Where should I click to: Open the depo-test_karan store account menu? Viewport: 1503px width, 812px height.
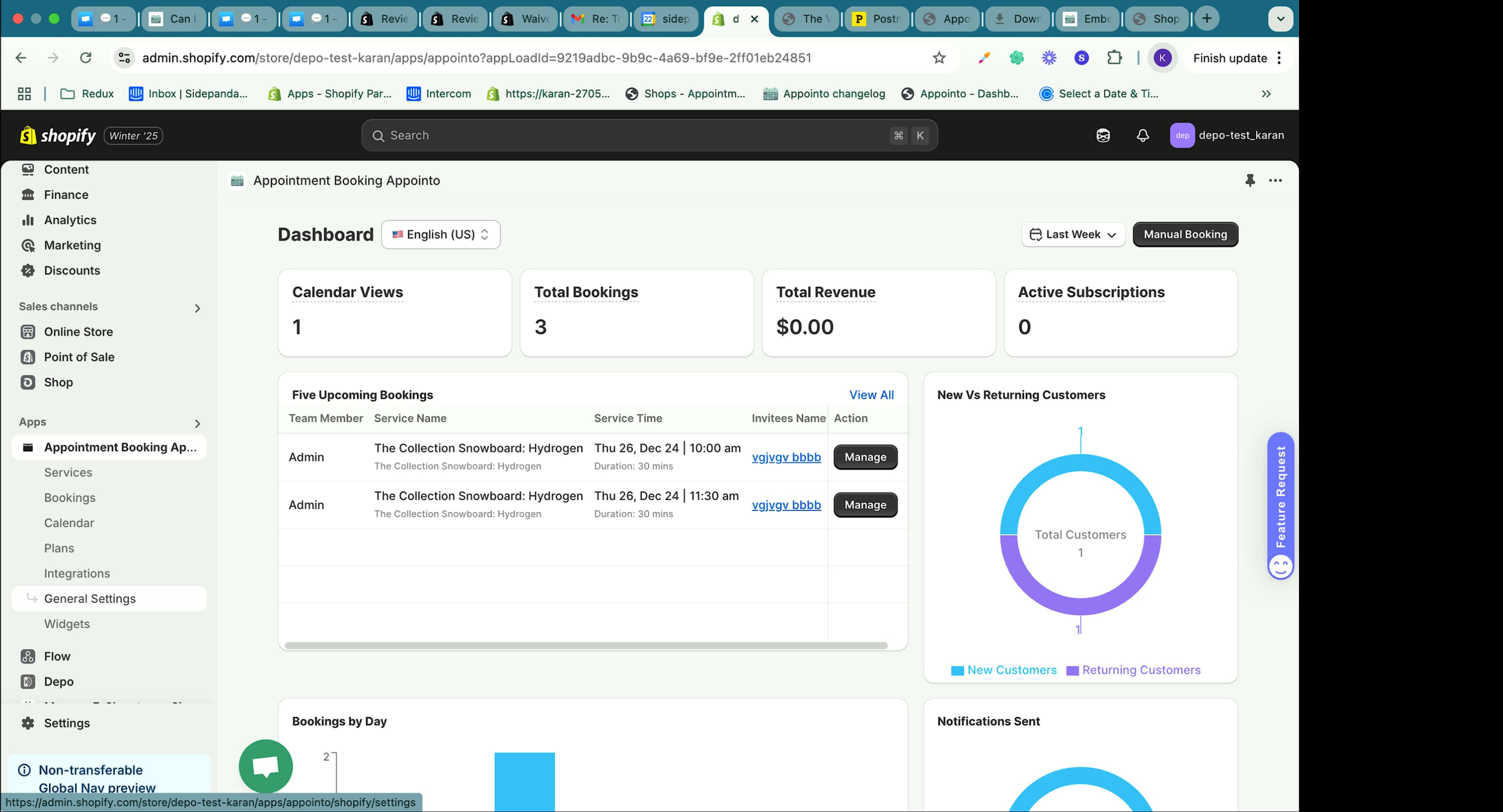(1227, 135)
